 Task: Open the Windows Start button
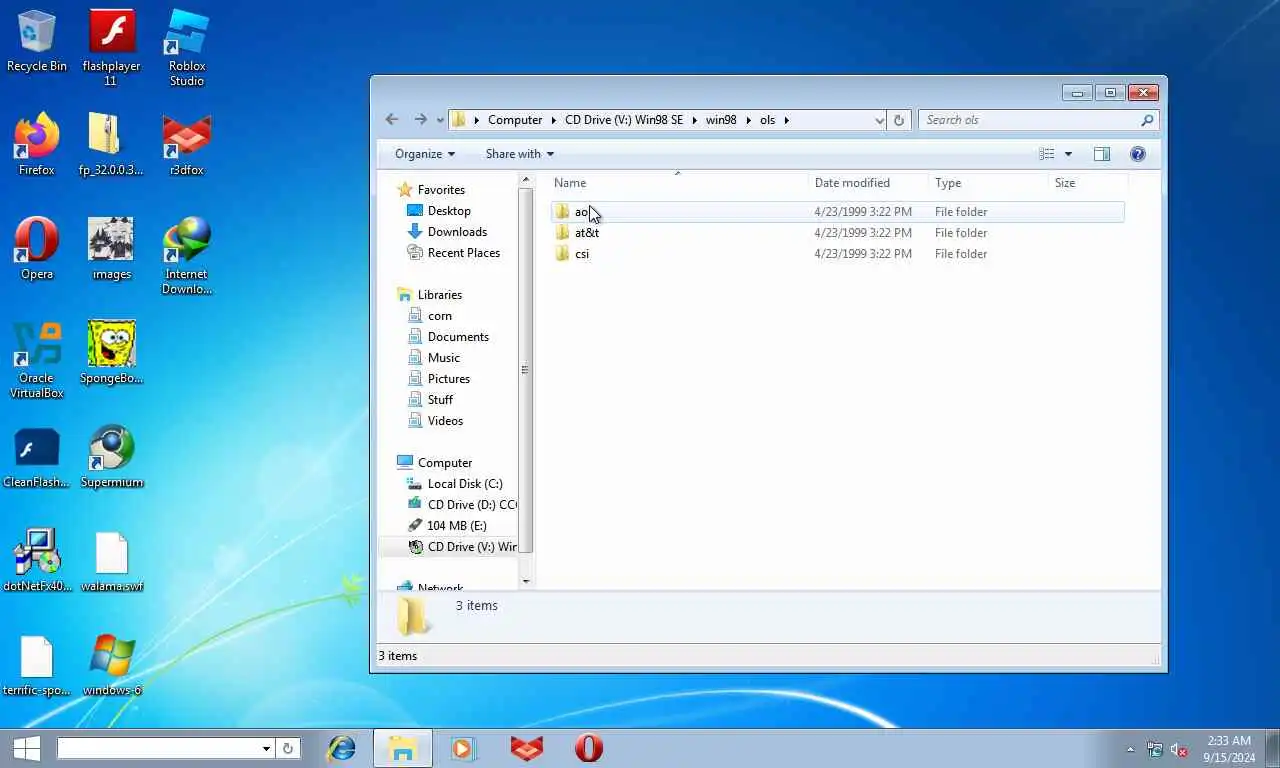[26, 748]
